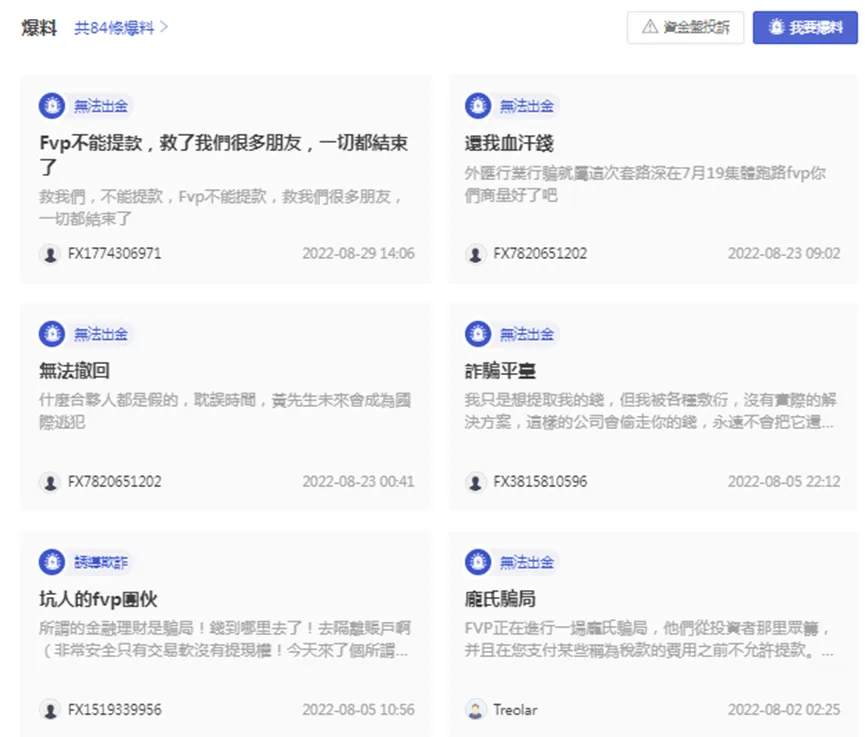Click siren icon on 還我血汗錢 card
Image resolution: width=865 pixels, height=737 pixels.
pos(478,105)
